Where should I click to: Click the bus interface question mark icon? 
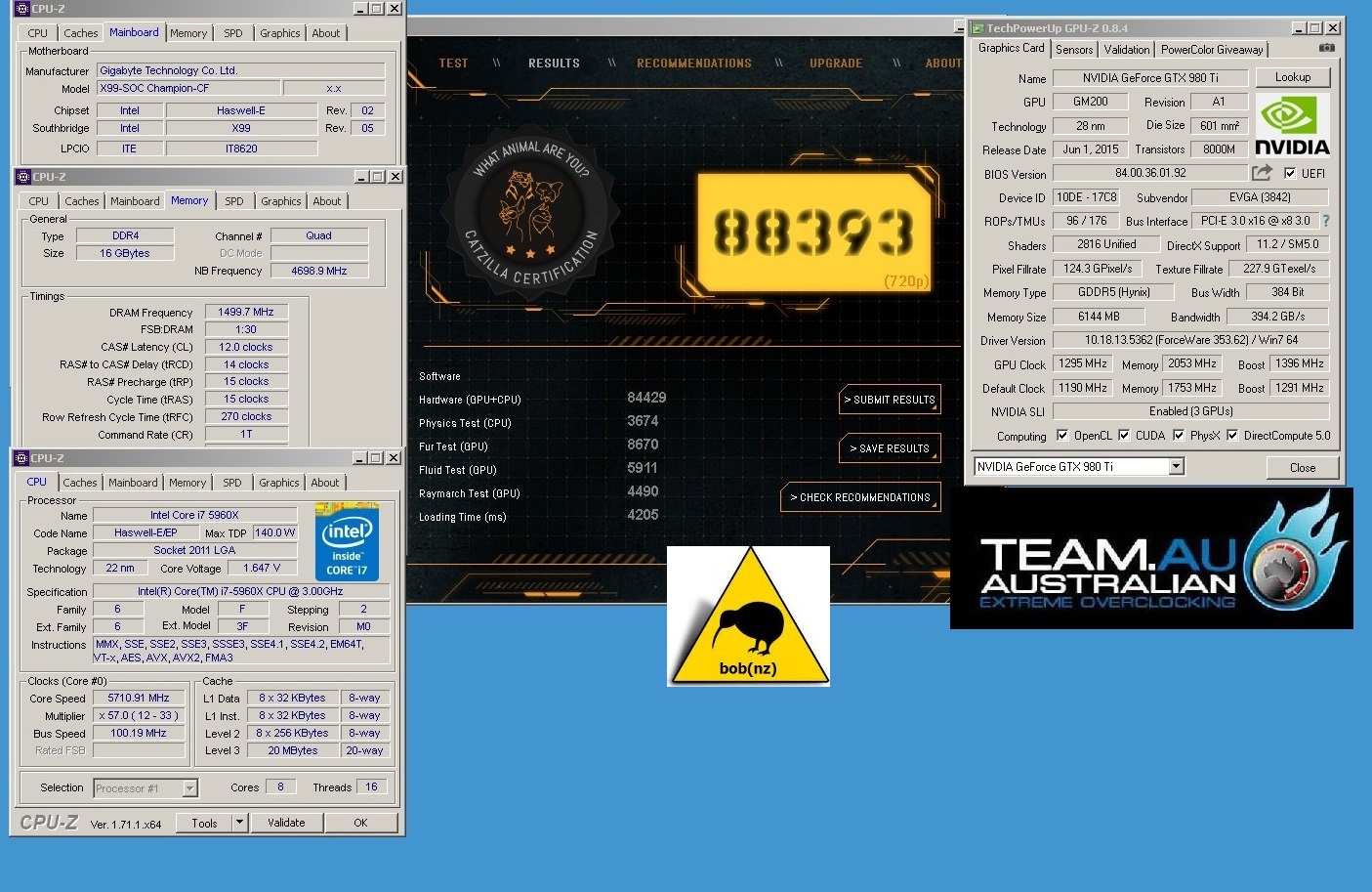tap(1325, 221)
